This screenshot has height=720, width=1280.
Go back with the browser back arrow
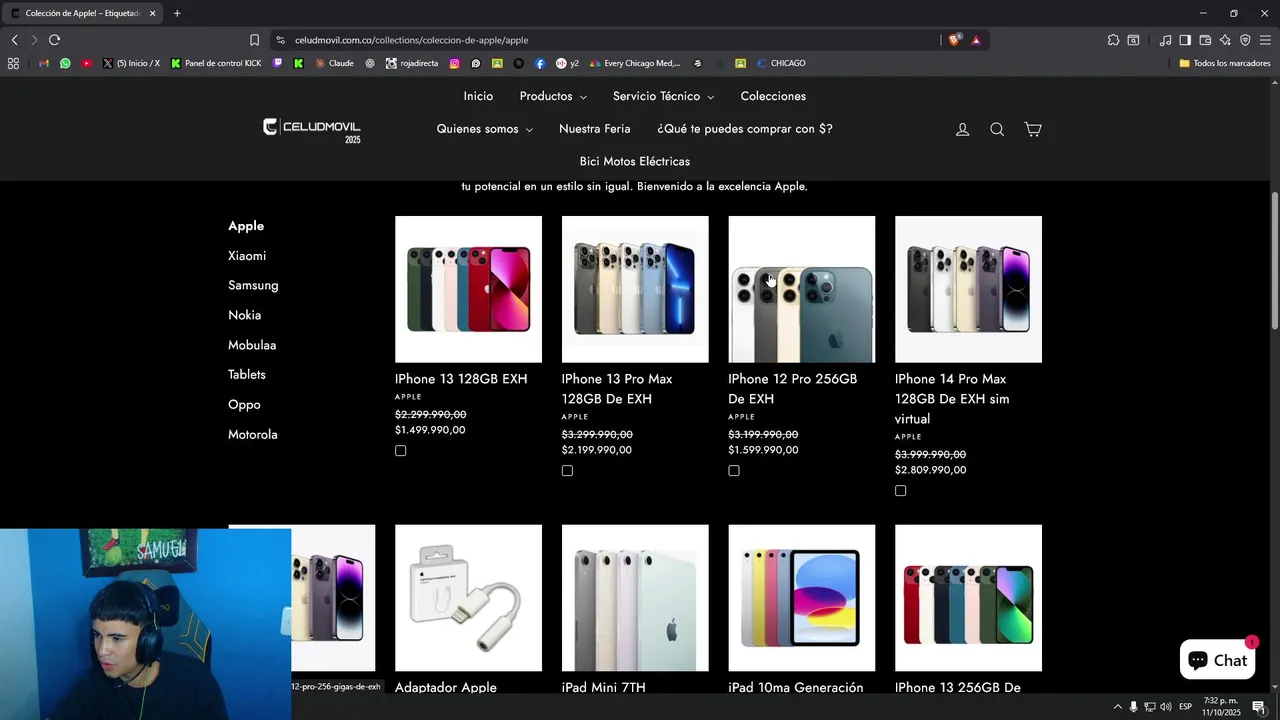pos(14,40)
